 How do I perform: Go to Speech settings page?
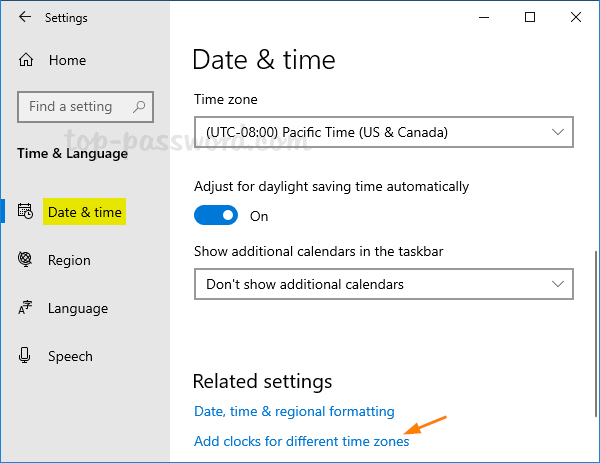(x=70, y=356)
